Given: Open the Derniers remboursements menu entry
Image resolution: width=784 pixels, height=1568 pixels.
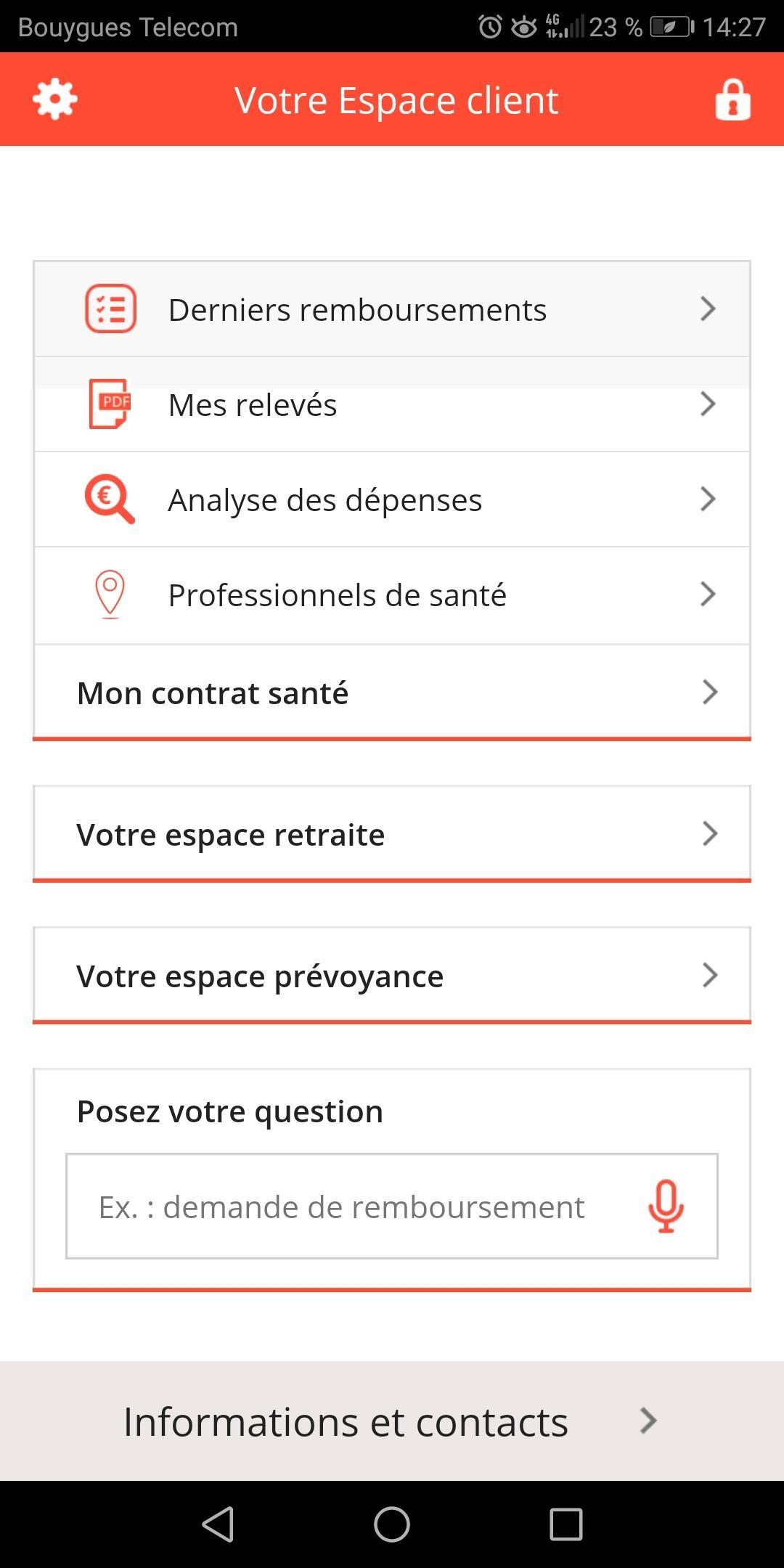Looking at the screenshot, I should 392,309.
